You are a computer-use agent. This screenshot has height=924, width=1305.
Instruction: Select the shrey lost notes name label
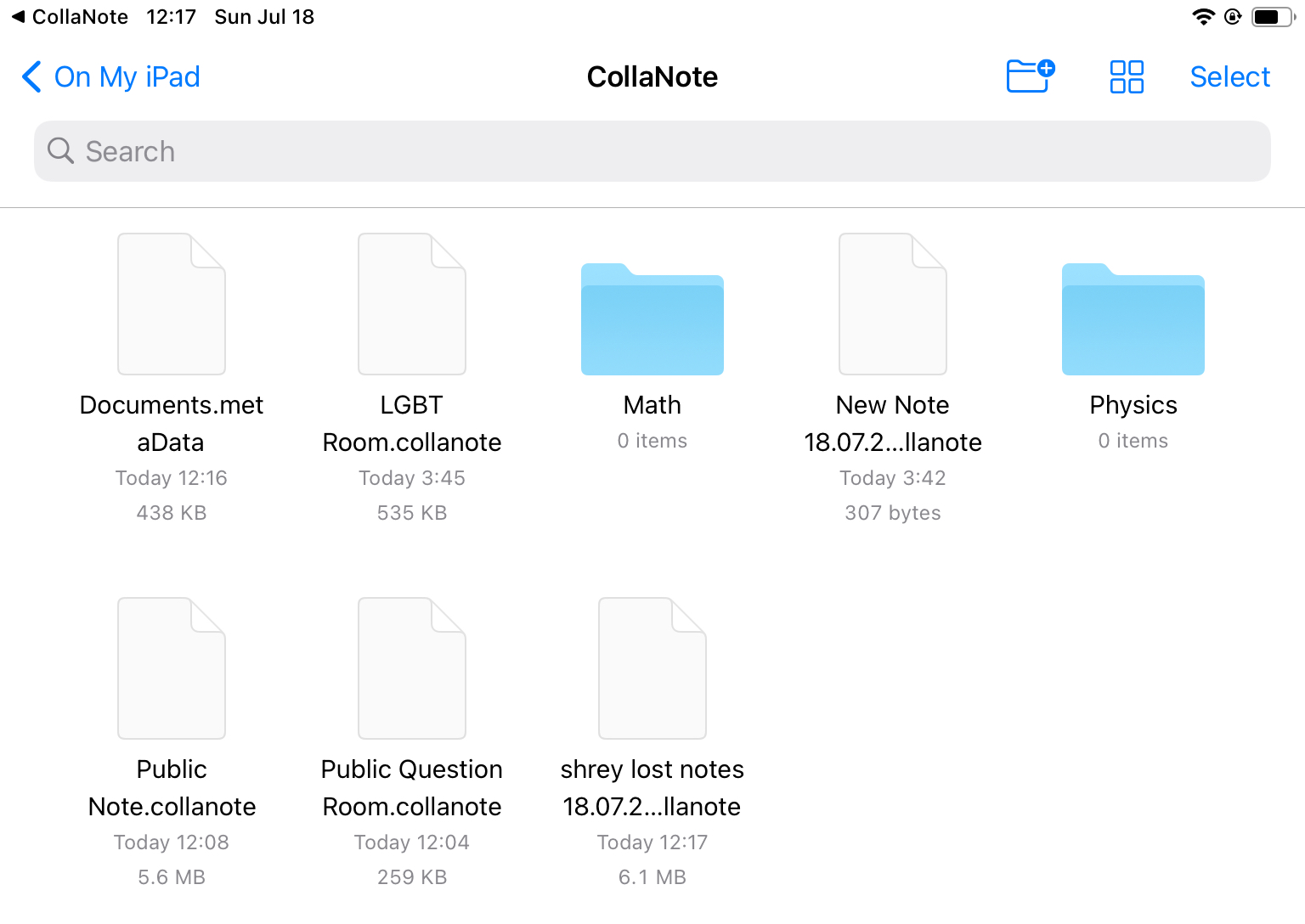(x=652, y=787)
